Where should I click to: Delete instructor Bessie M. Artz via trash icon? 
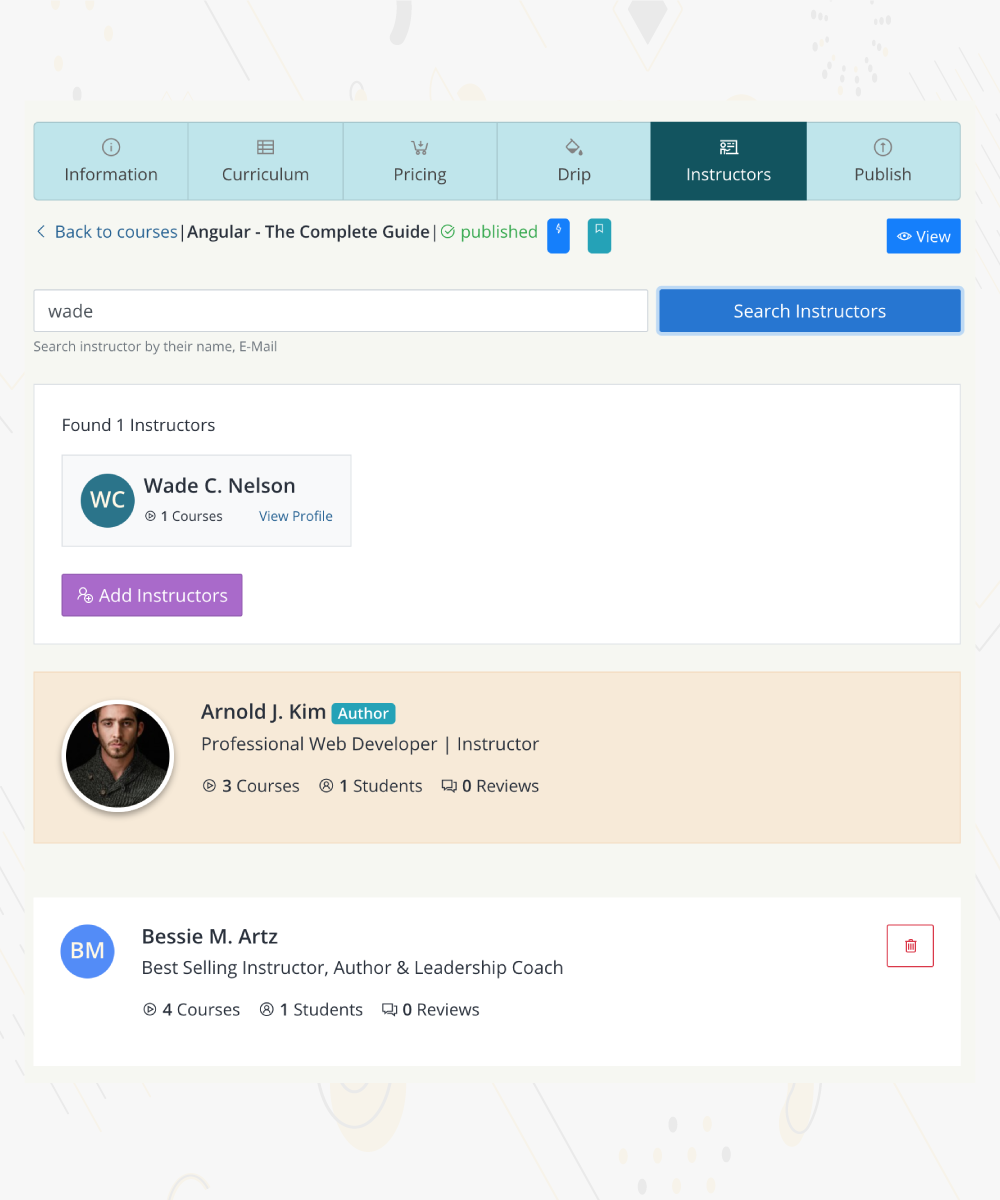(910, 946)
